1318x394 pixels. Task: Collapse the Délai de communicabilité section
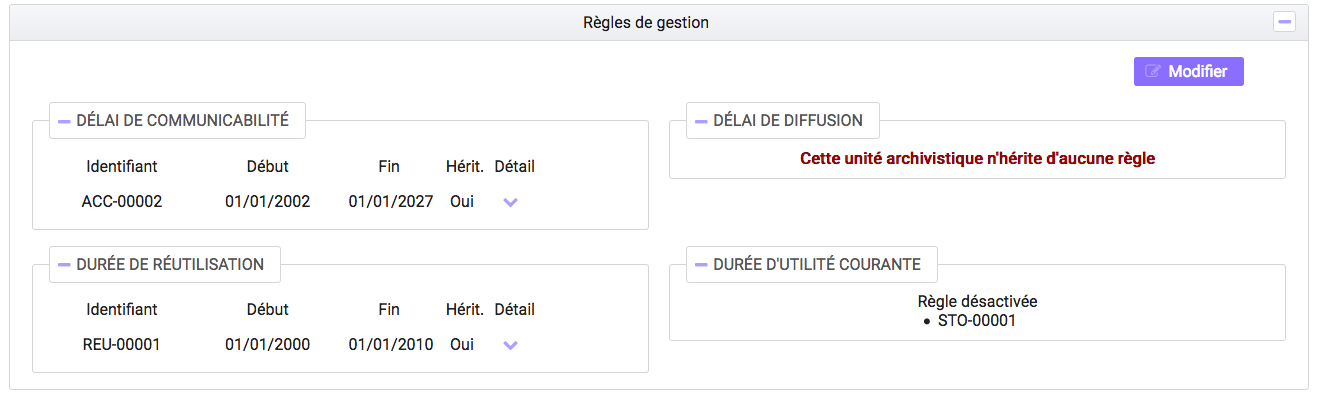point(64,121)
